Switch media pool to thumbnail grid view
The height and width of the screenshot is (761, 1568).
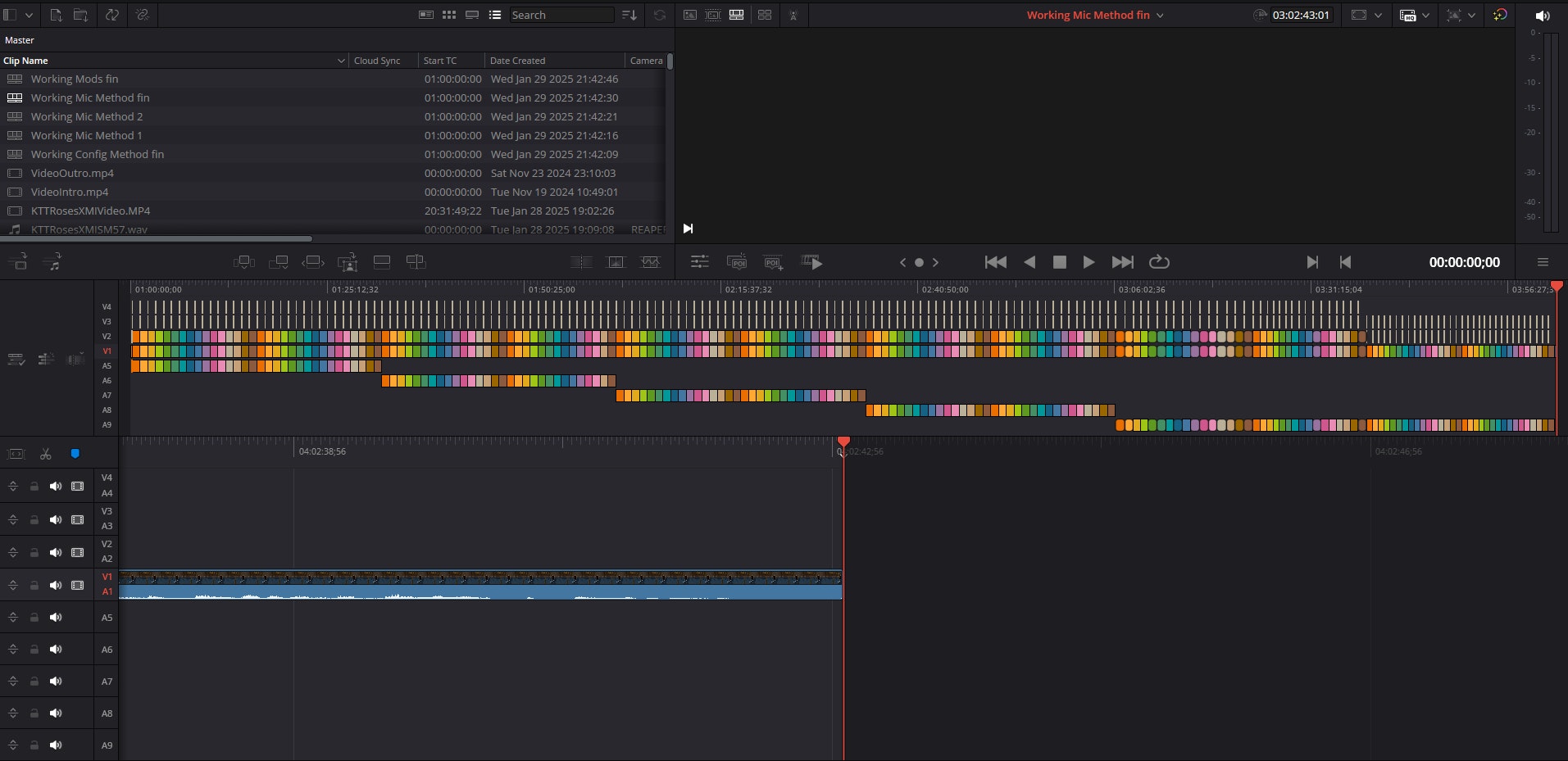click(449, 15)
